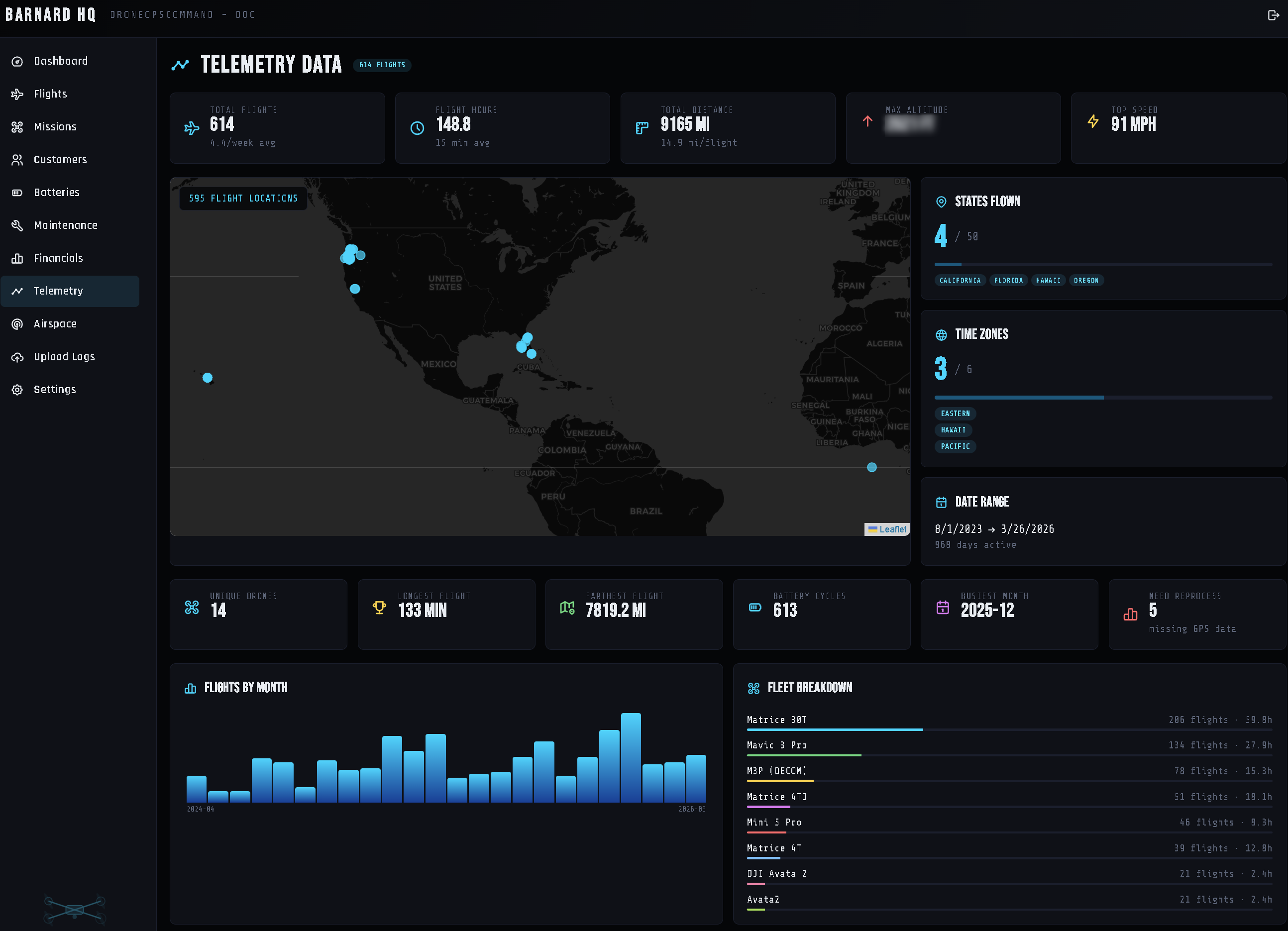Viewport: 1288px width, 931px height.
Task: Click the OREGON state tag
Action: (1086, 281)
